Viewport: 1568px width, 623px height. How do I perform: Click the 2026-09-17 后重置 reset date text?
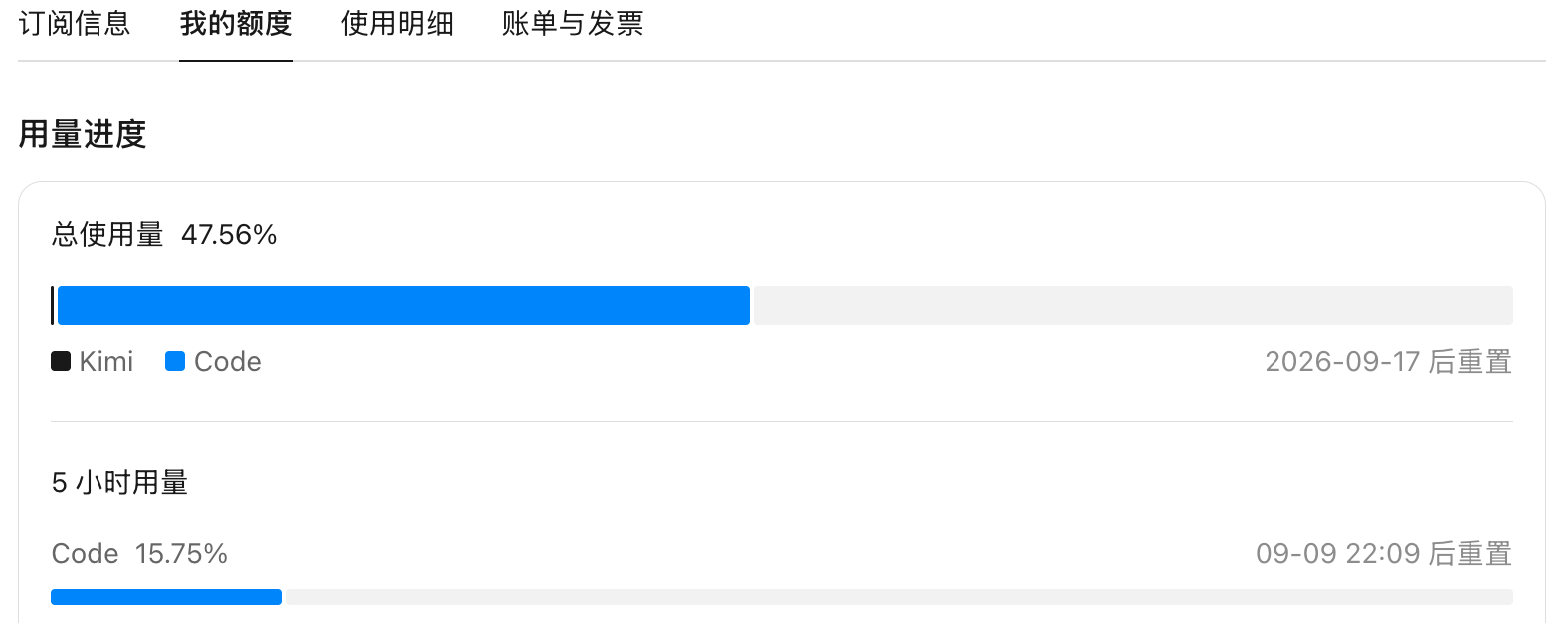pyautogui.click(x=1388, y=361)
